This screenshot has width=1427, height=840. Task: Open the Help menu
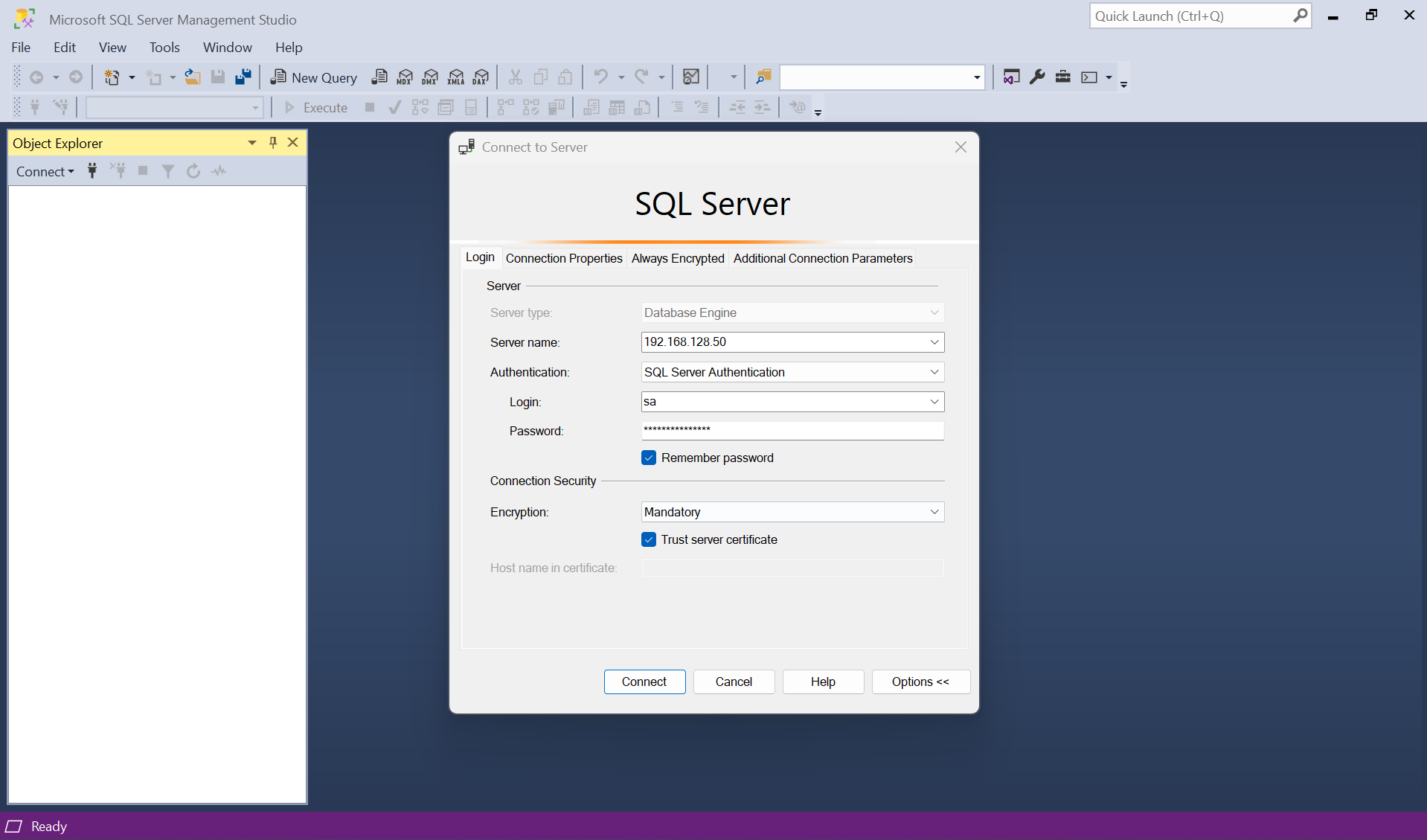[289, 48]
